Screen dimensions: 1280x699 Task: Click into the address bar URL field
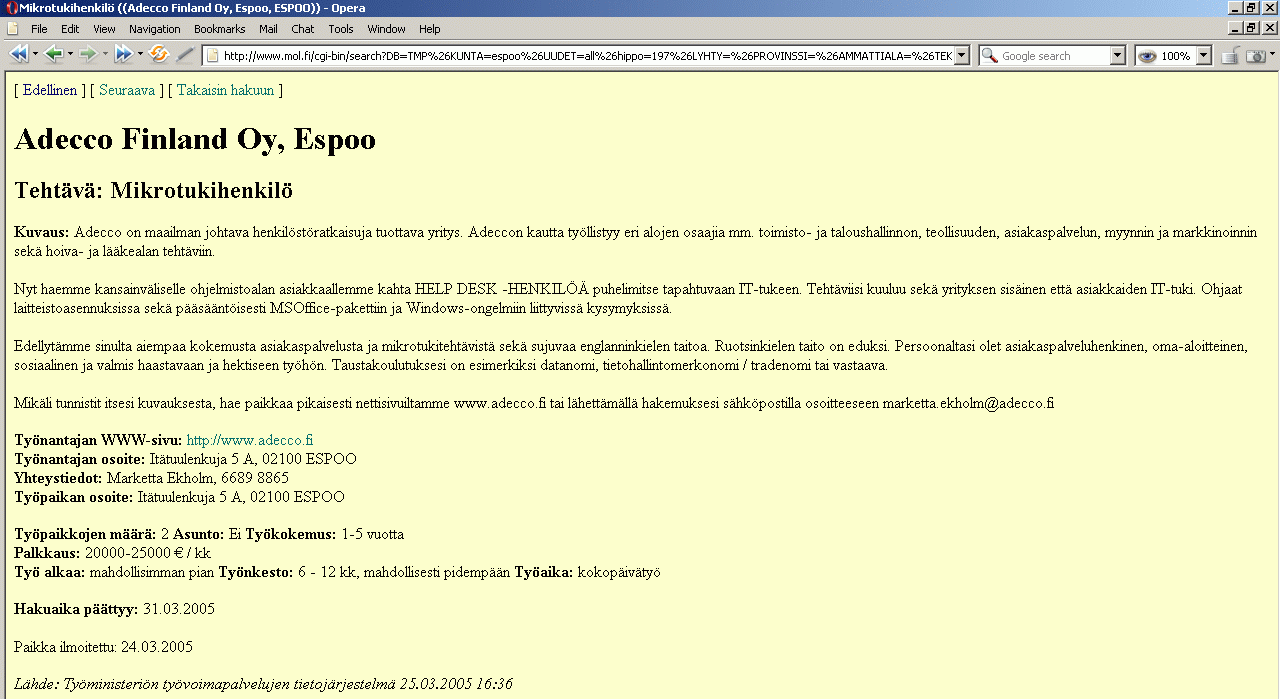pyautogui.click(x=587, y=56)
